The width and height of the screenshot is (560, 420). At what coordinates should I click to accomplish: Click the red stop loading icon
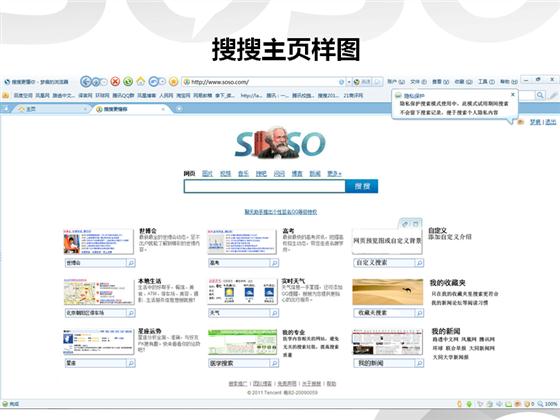(115, 82)
